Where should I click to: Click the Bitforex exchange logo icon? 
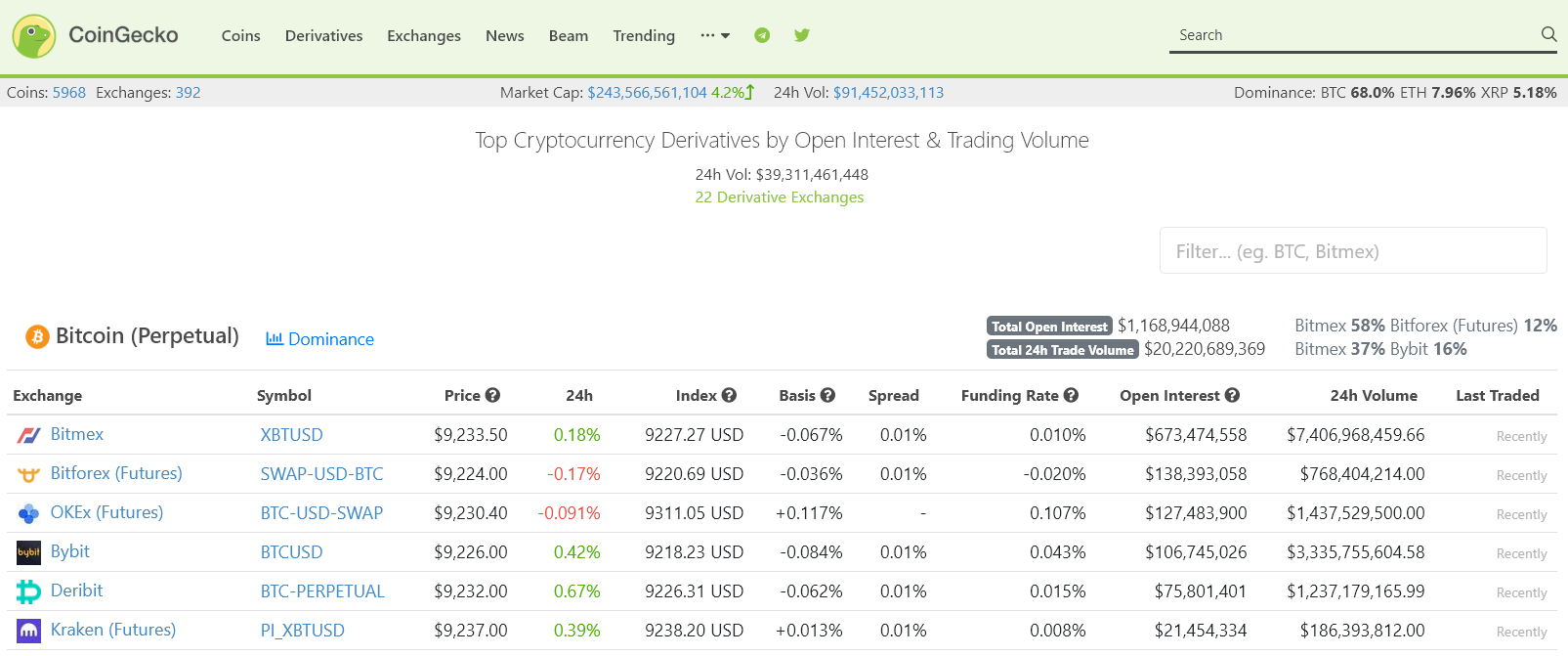pos(29,474)
